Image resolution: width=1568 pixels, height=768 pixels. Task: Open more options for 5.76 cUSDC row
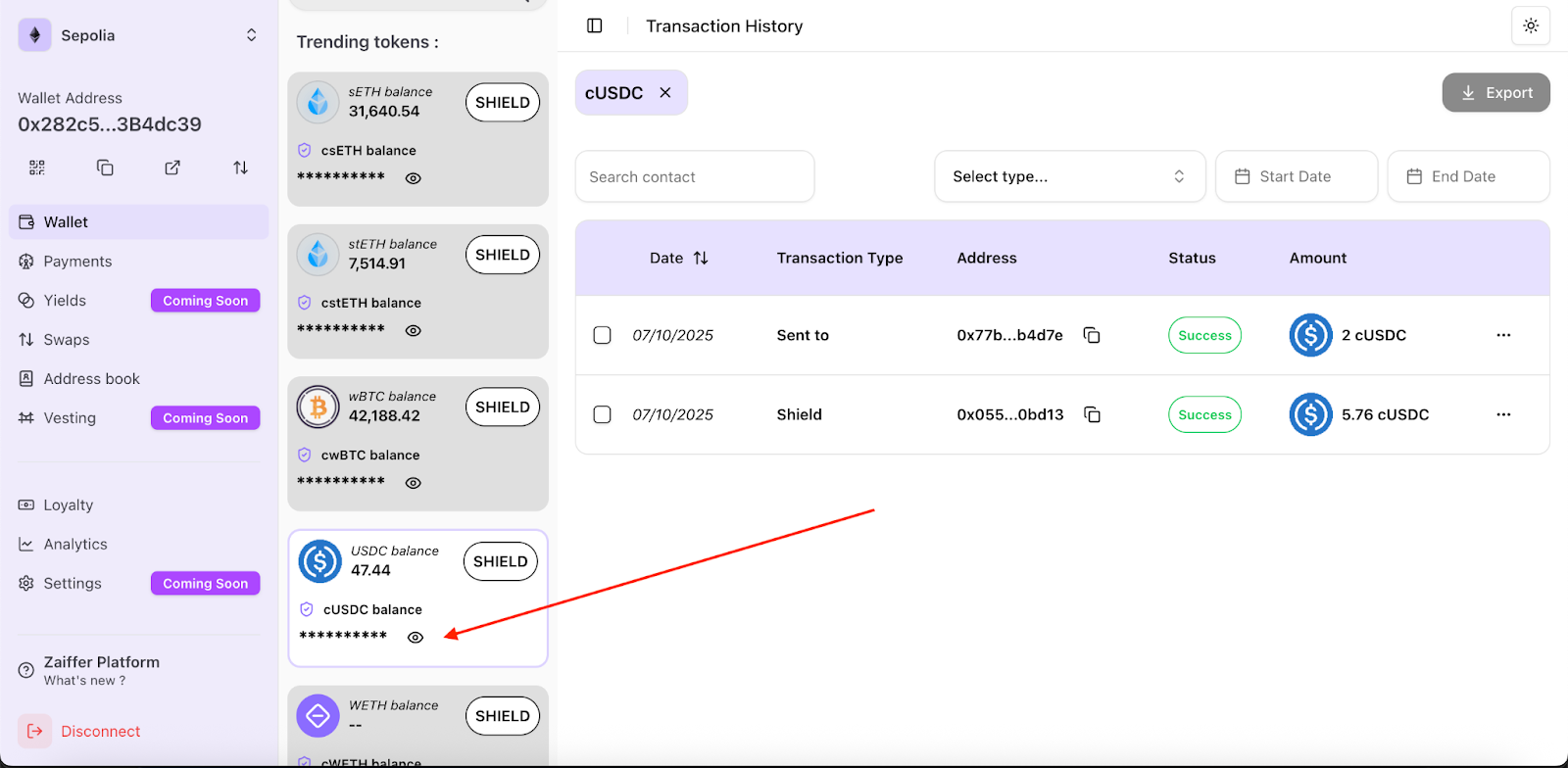tap(1503, 414)
